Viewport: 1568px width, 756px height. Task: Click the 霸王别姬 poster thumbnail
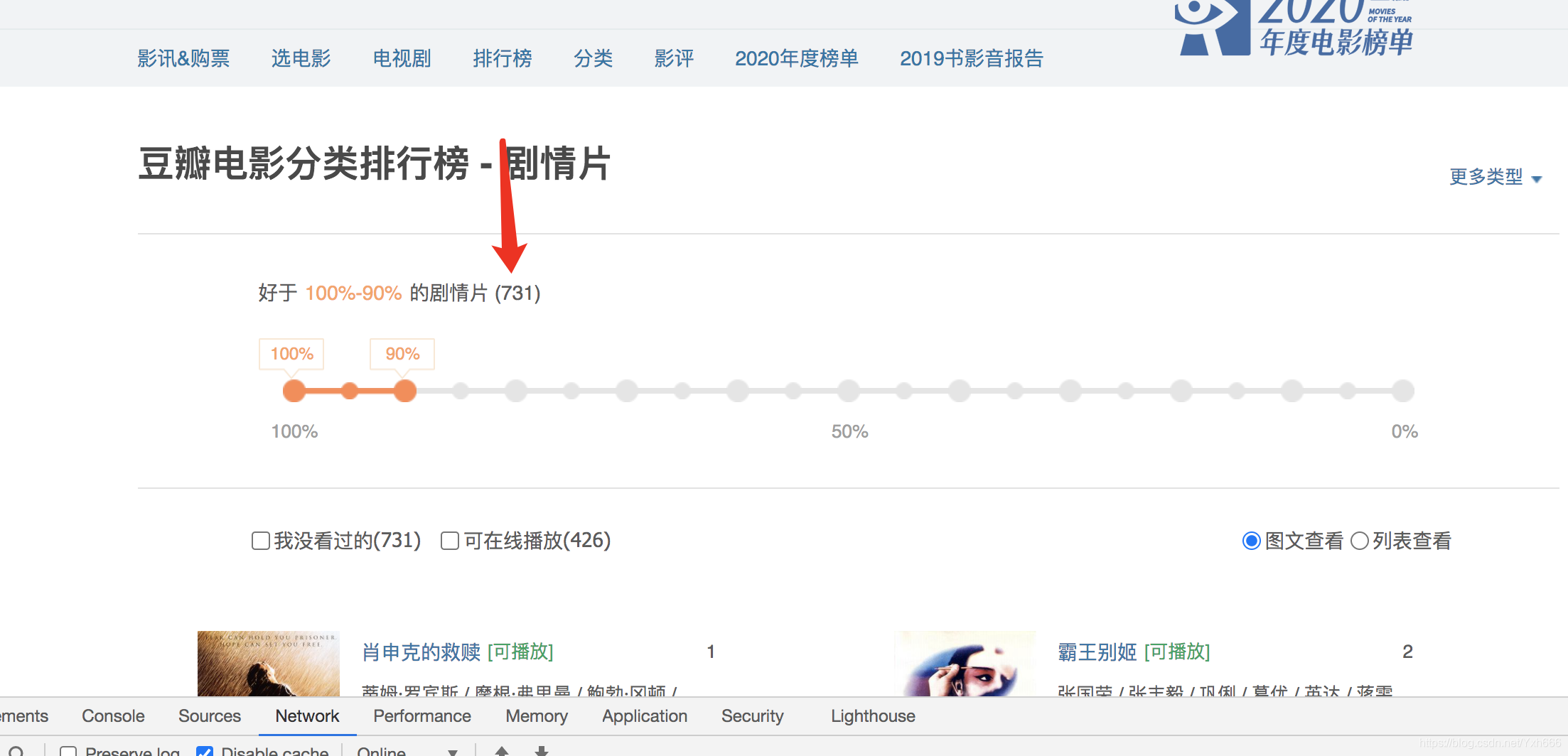tap(965, 664)
